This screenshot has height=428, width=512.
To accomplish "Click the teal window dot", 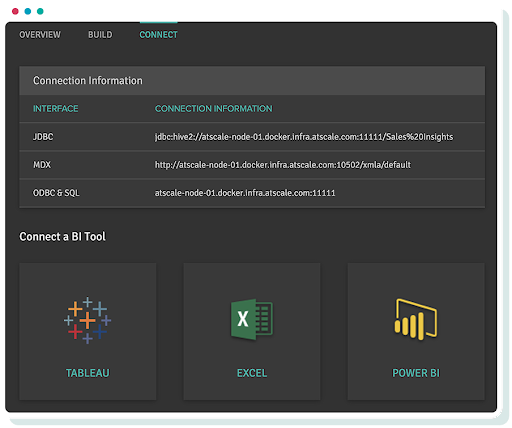I will click(40, 11).
